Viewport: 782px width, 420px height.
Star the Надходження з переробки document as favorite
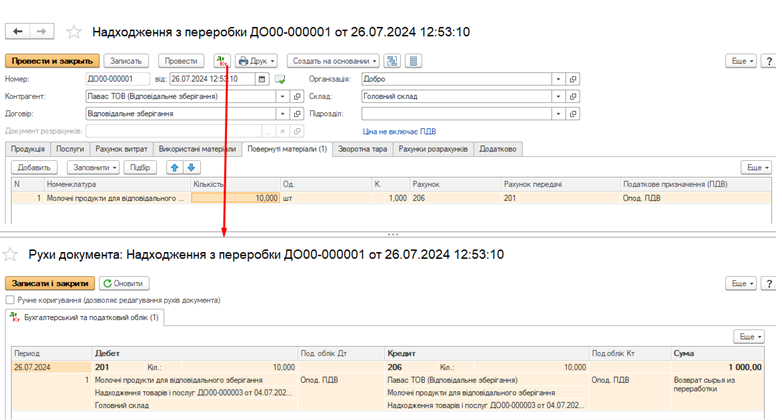(x=75, y=34)
